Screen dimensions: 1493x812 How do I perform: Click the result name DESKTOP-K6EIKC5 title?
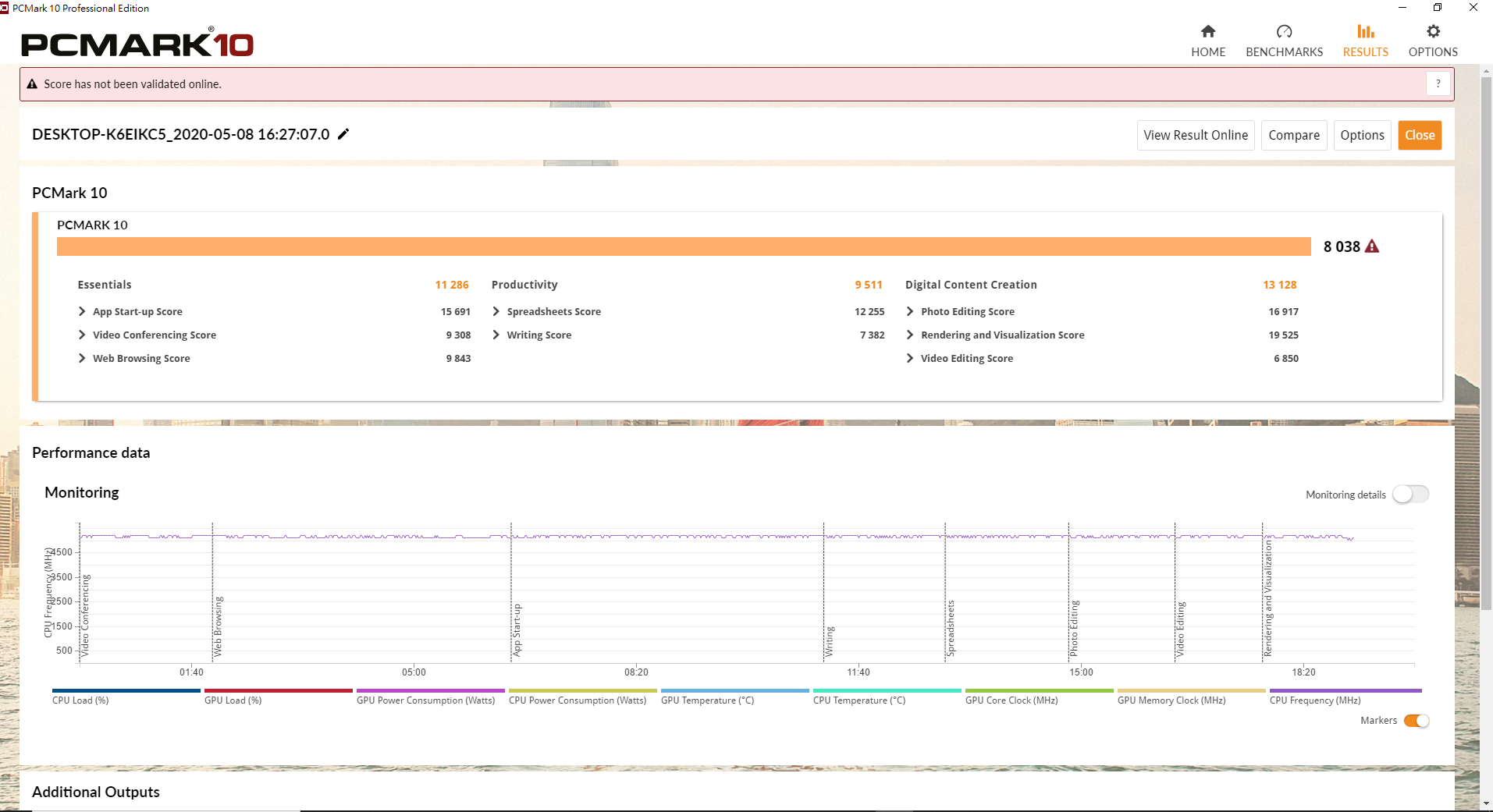pyautogui.click(x=181, y=134)
